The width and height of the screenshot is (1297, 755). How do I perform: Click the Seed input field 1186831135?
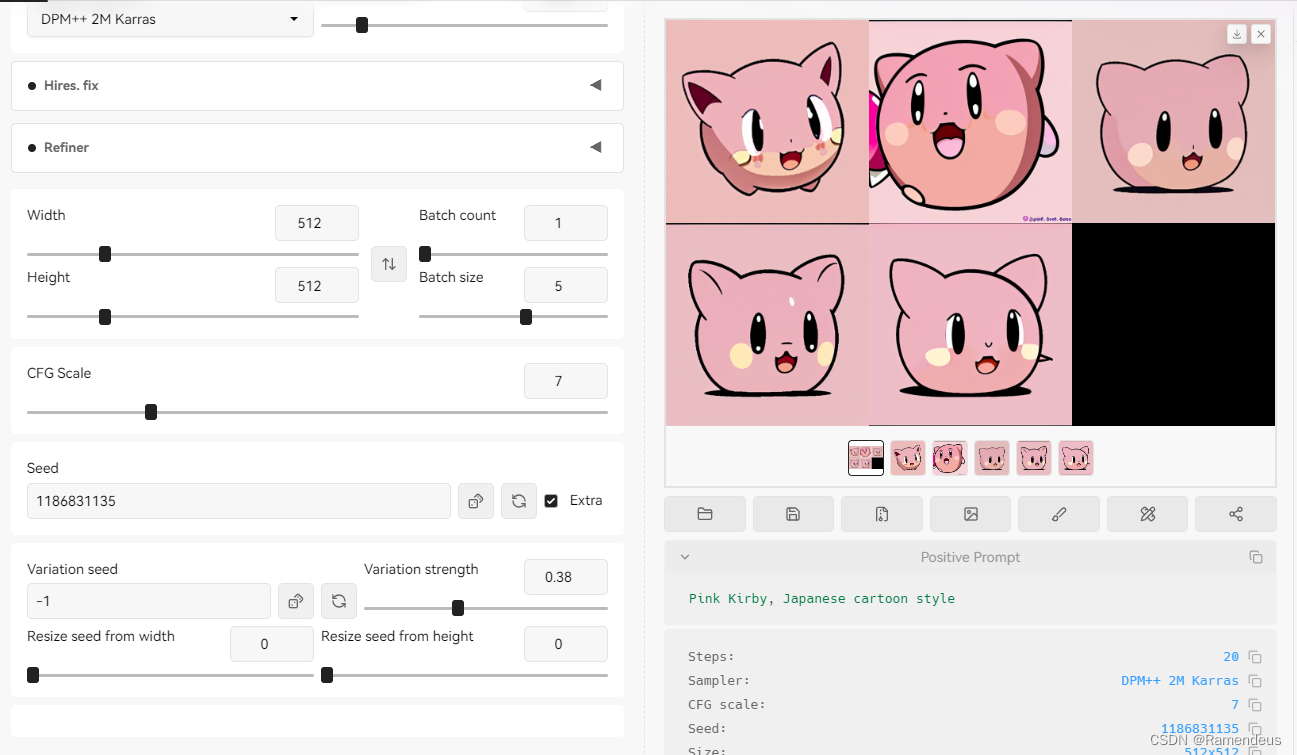point(239,501)
